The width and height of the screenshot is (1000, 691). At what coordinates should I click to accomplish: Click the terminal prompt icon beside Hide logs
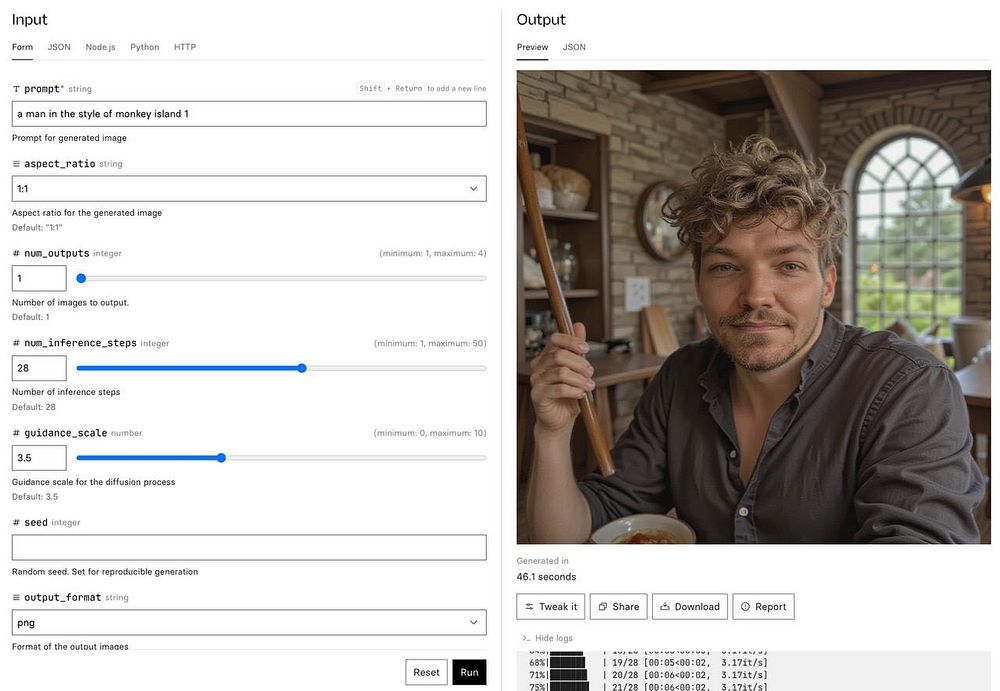(526, 638)
